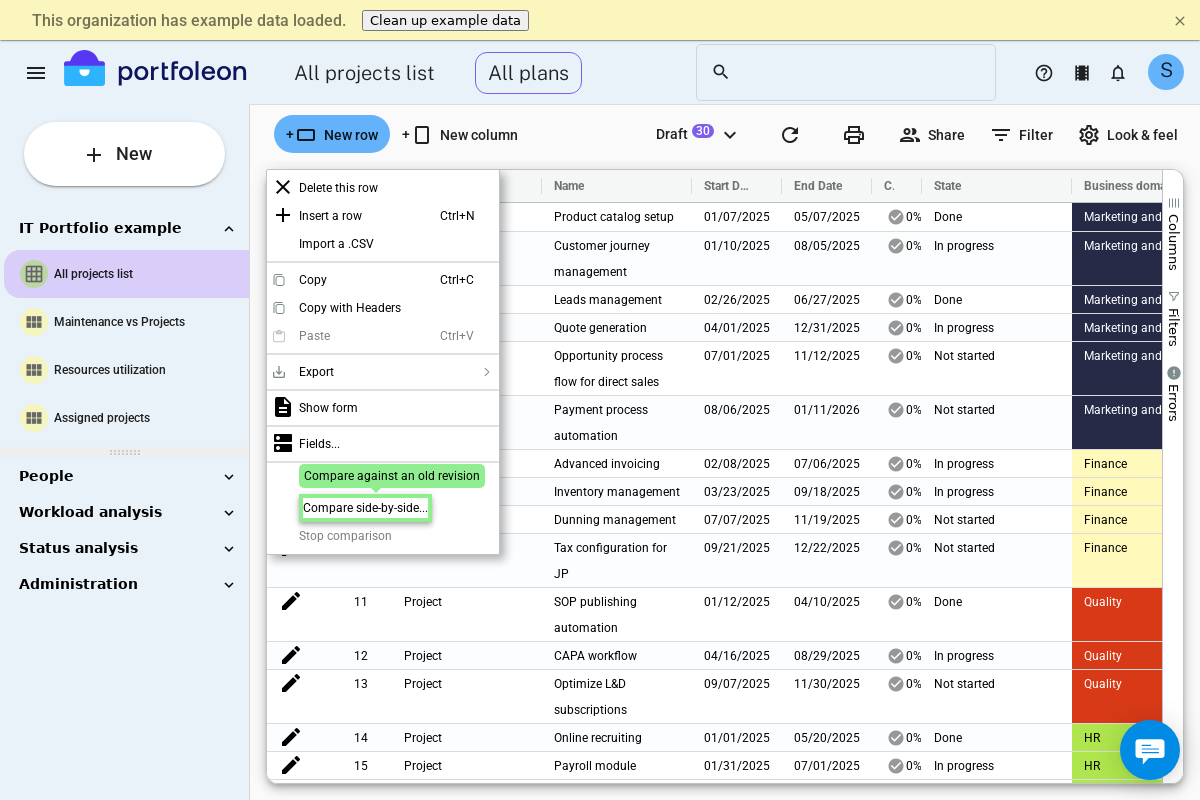This screenshot has width=1200, height=800.
Task: Click the End Date column header
Action: coord(827,186)
